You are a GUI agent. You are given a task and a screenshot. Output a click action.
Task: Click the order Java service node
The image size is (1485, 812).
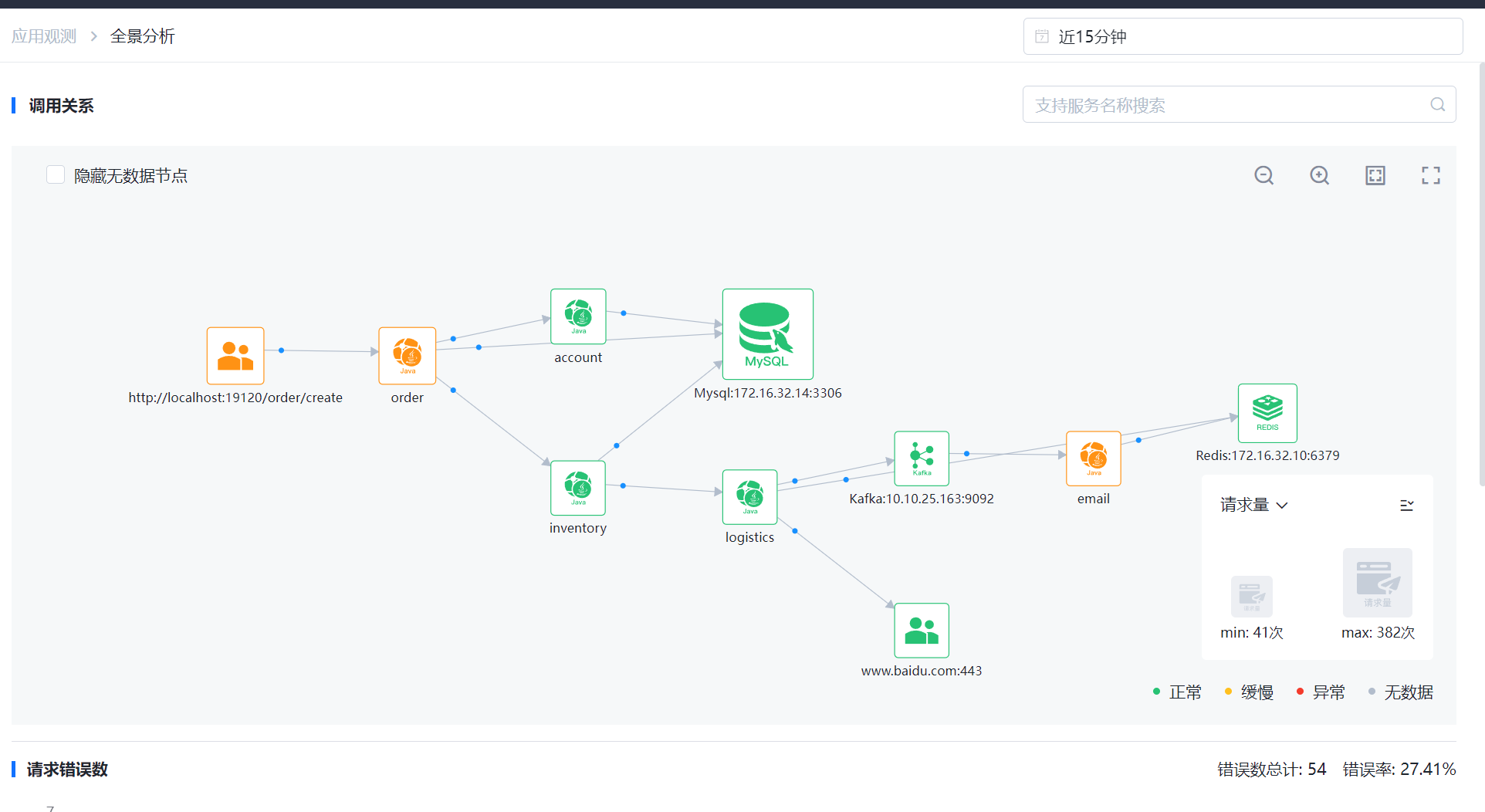click(x=407, y=355)
